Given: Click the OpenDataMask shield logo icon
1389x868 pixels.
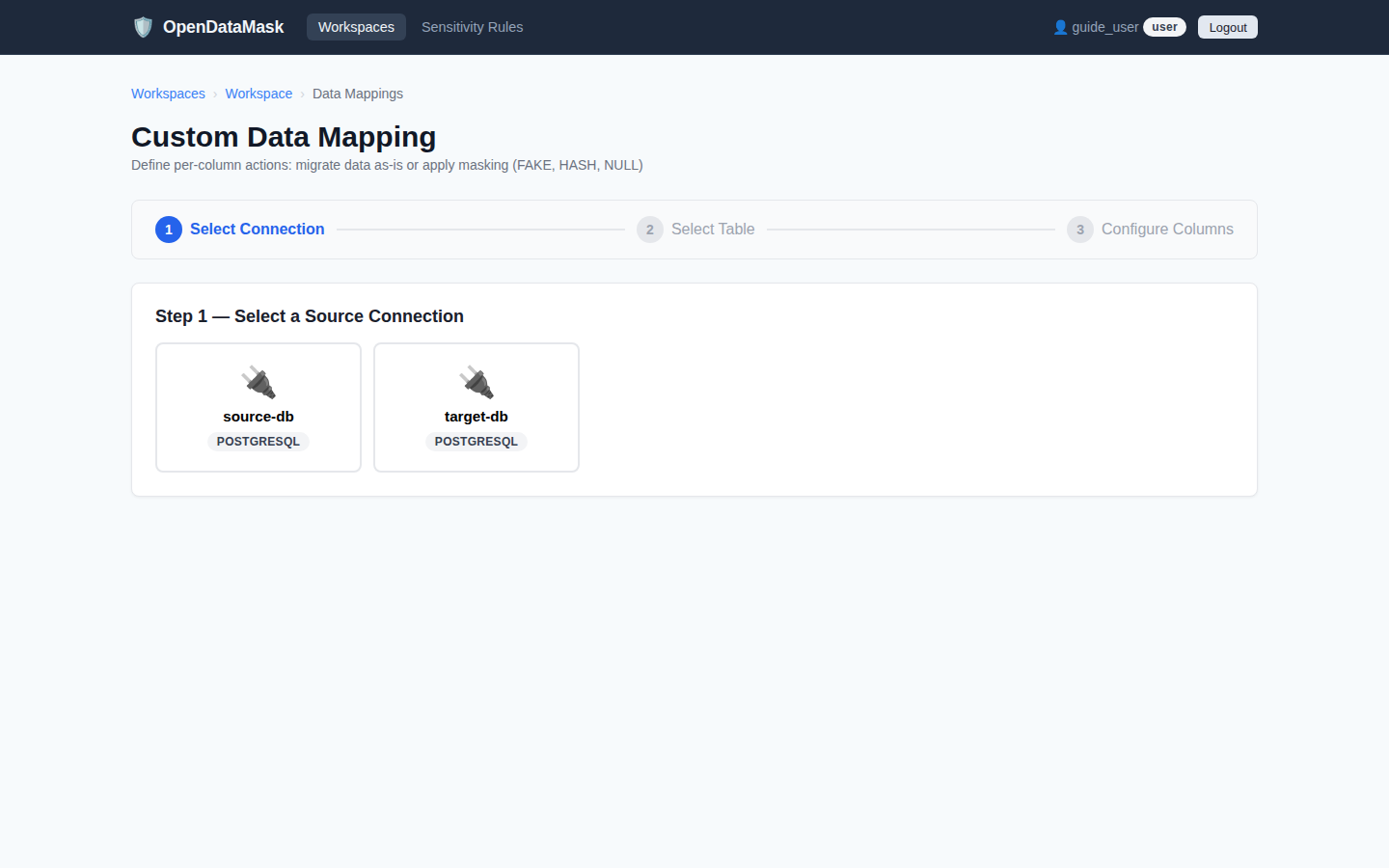Looking at the screenshot, I should point(143,27).
